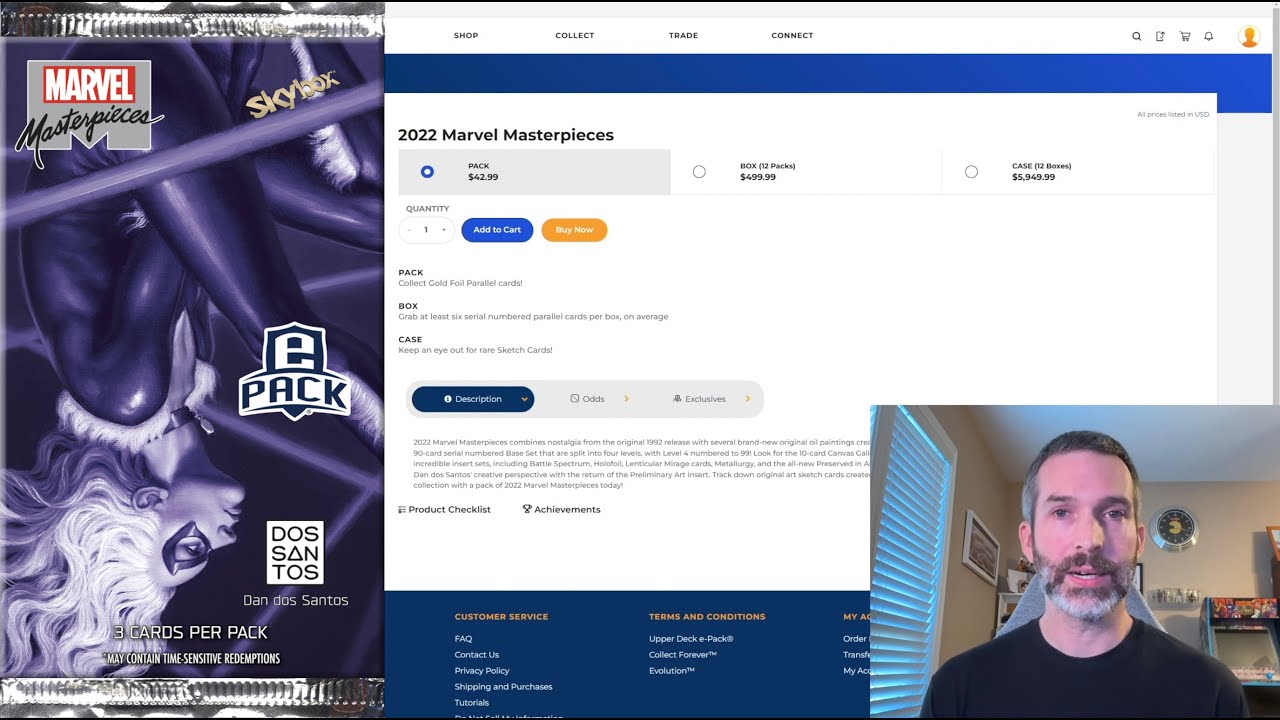The height and width of the screenshot is (720, 1280).
Task: Open the shopping cart icon
Action: pos(1185,36)
